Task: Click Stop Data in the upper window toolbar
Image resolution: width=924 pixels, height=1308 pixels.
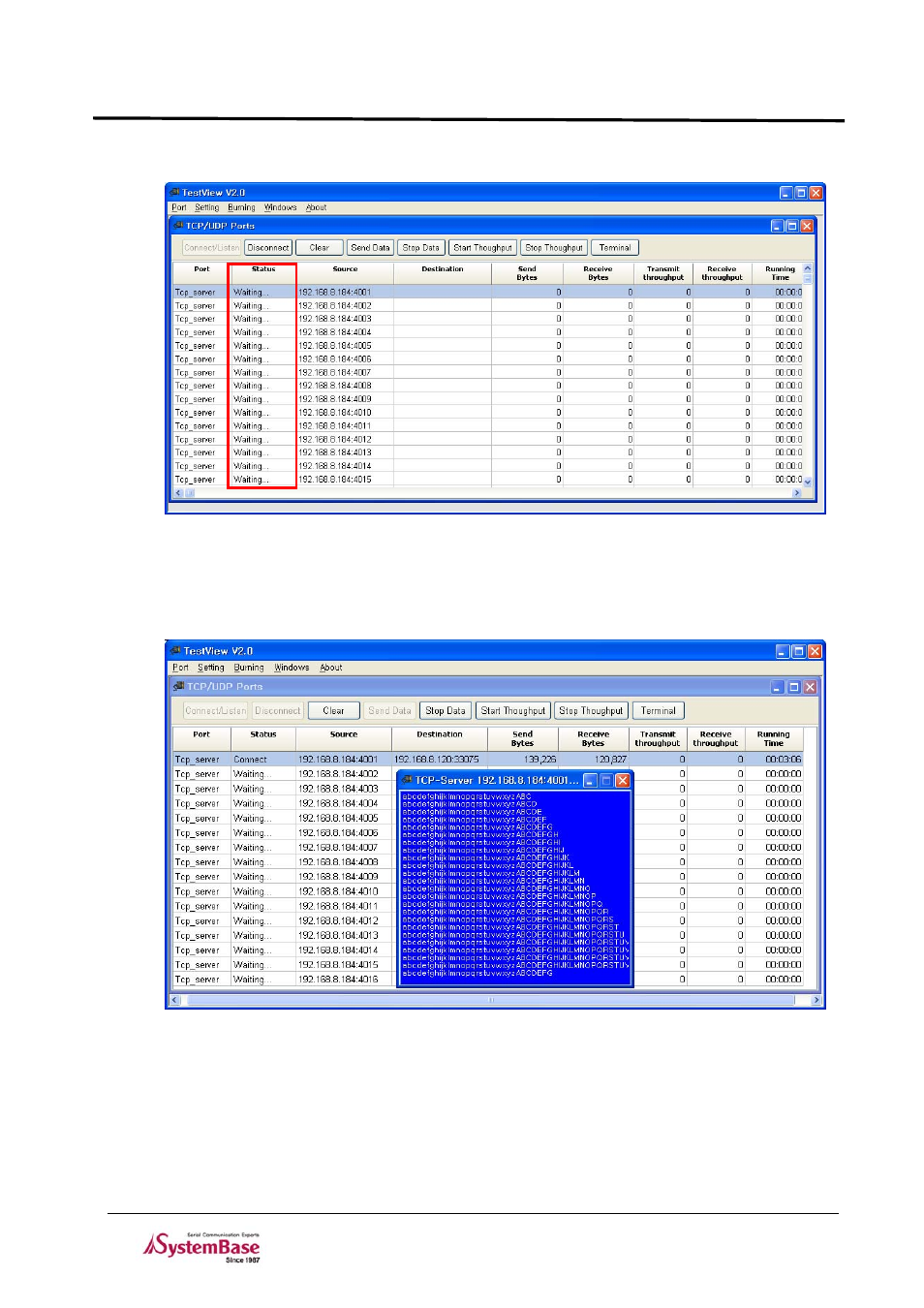Action: (421, 248)
